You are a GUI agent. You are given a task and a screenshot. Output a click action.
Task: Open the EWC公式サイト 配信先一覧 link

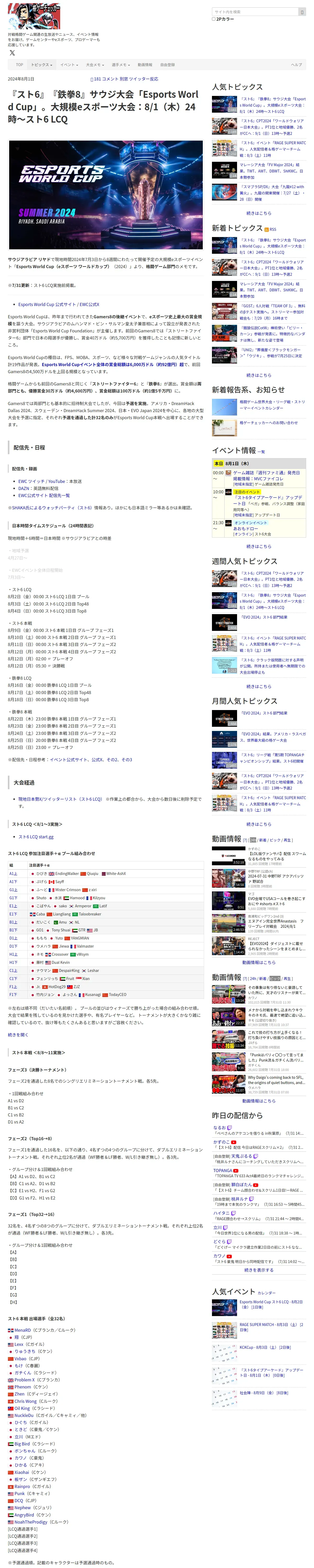coord(44,495)
